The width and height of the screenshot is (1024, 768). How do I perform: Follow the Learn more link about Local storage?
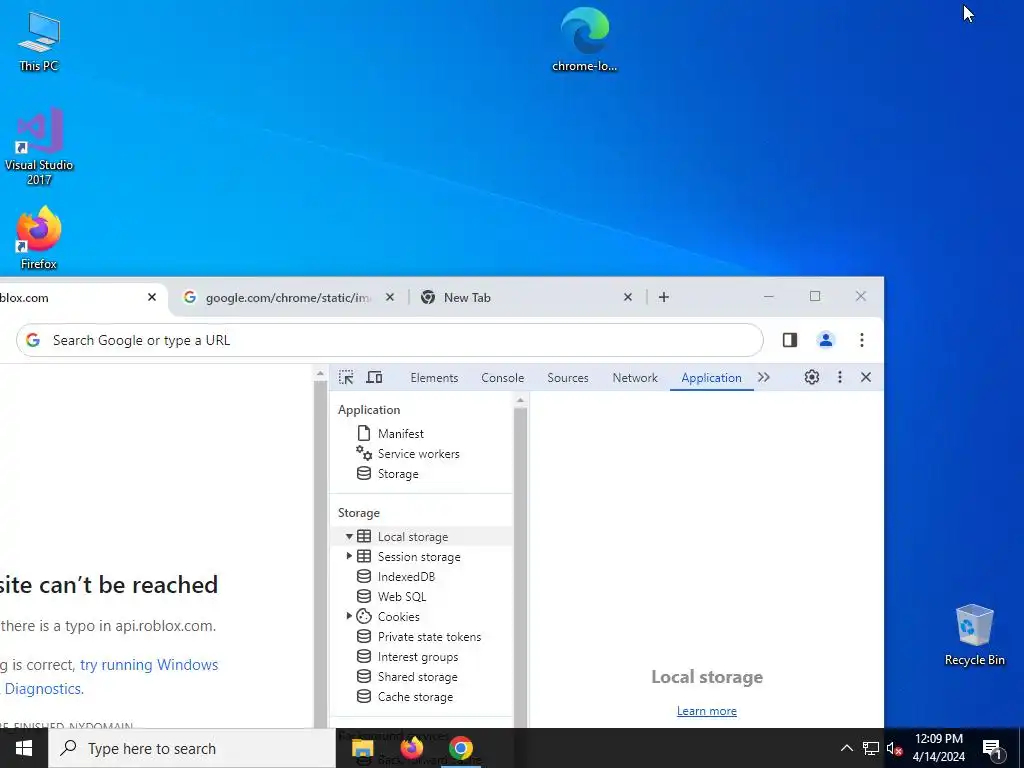click(707, 711)
